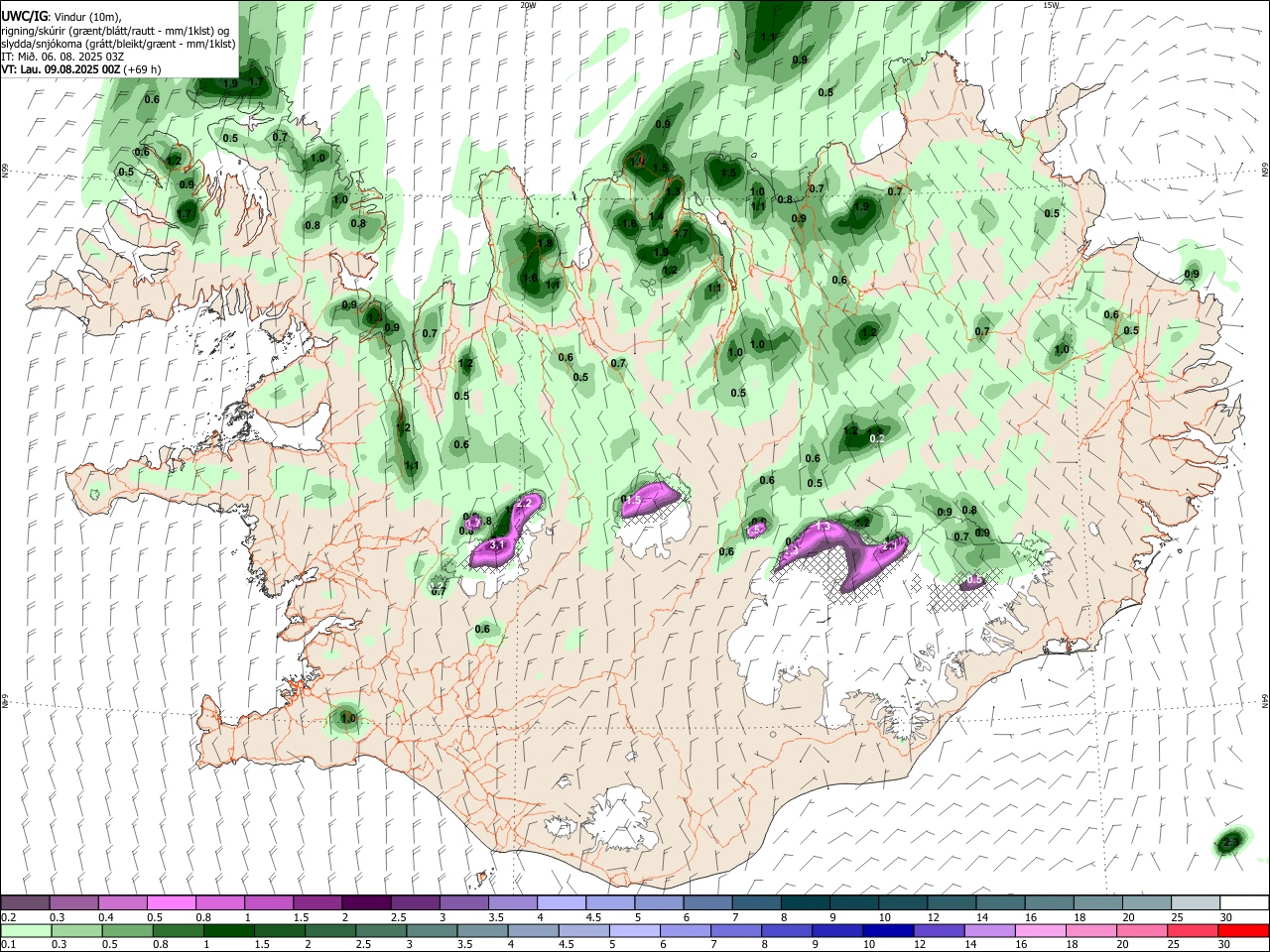Select the rain legend swatch between 0.3 and 0.5
The height and width of the screenshot is (952, 1270).
pyautogui.click(x=75, y=931)
